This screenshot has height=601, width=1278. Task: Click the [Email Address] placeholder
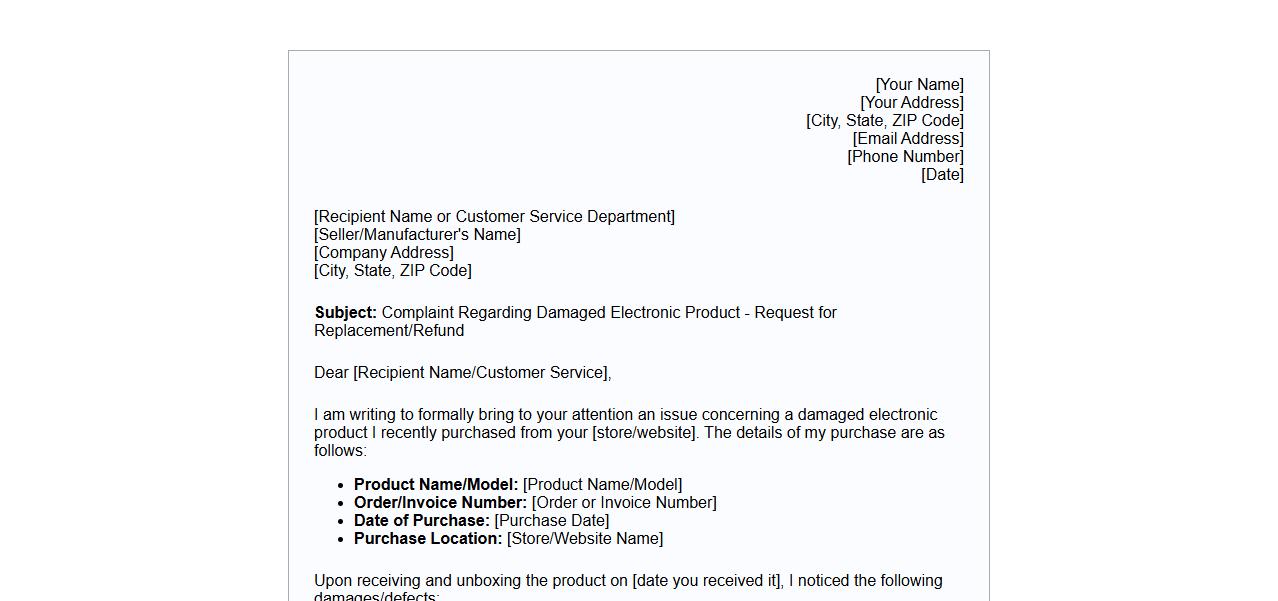(908, 139)
